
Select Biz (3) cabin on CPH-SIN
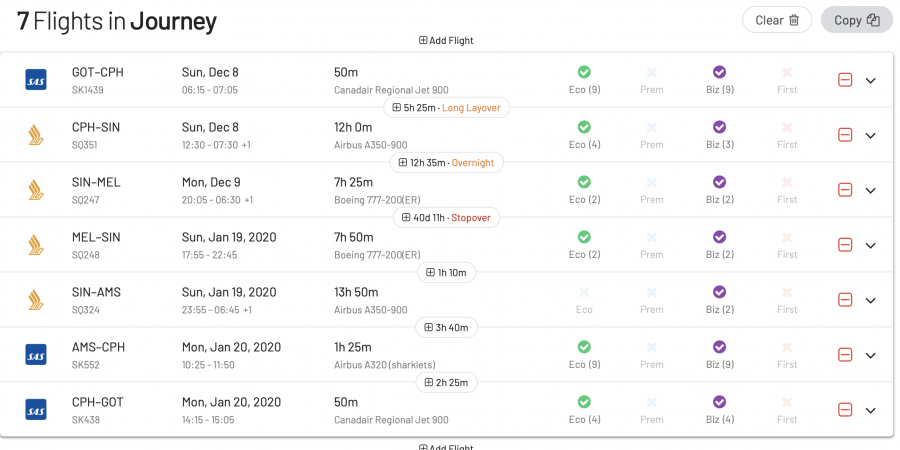[719, 135]
